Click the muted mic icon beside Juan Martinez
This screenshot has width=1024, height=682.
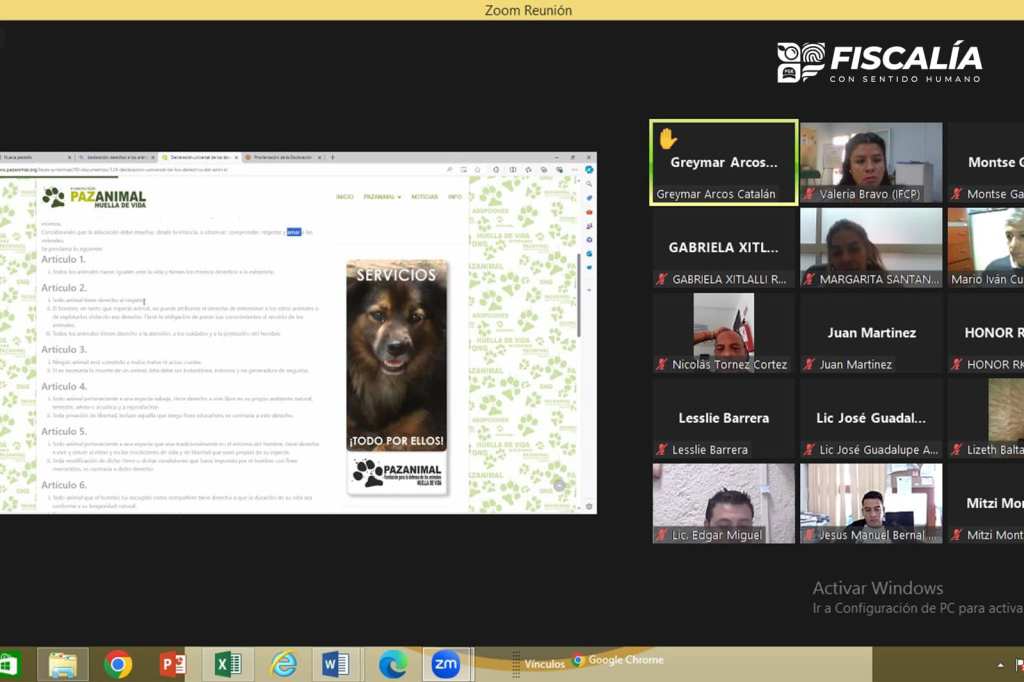coord(809,365)
